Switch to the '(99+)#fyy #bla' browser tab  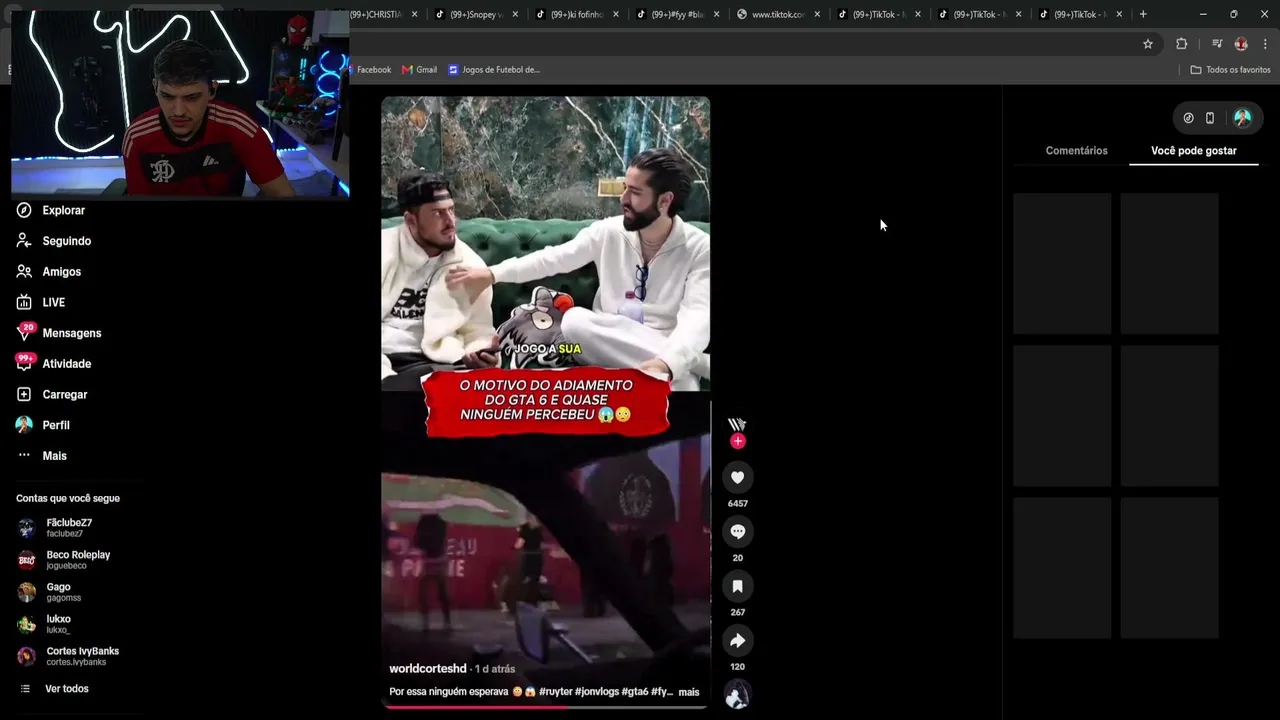tap(677, 14)
